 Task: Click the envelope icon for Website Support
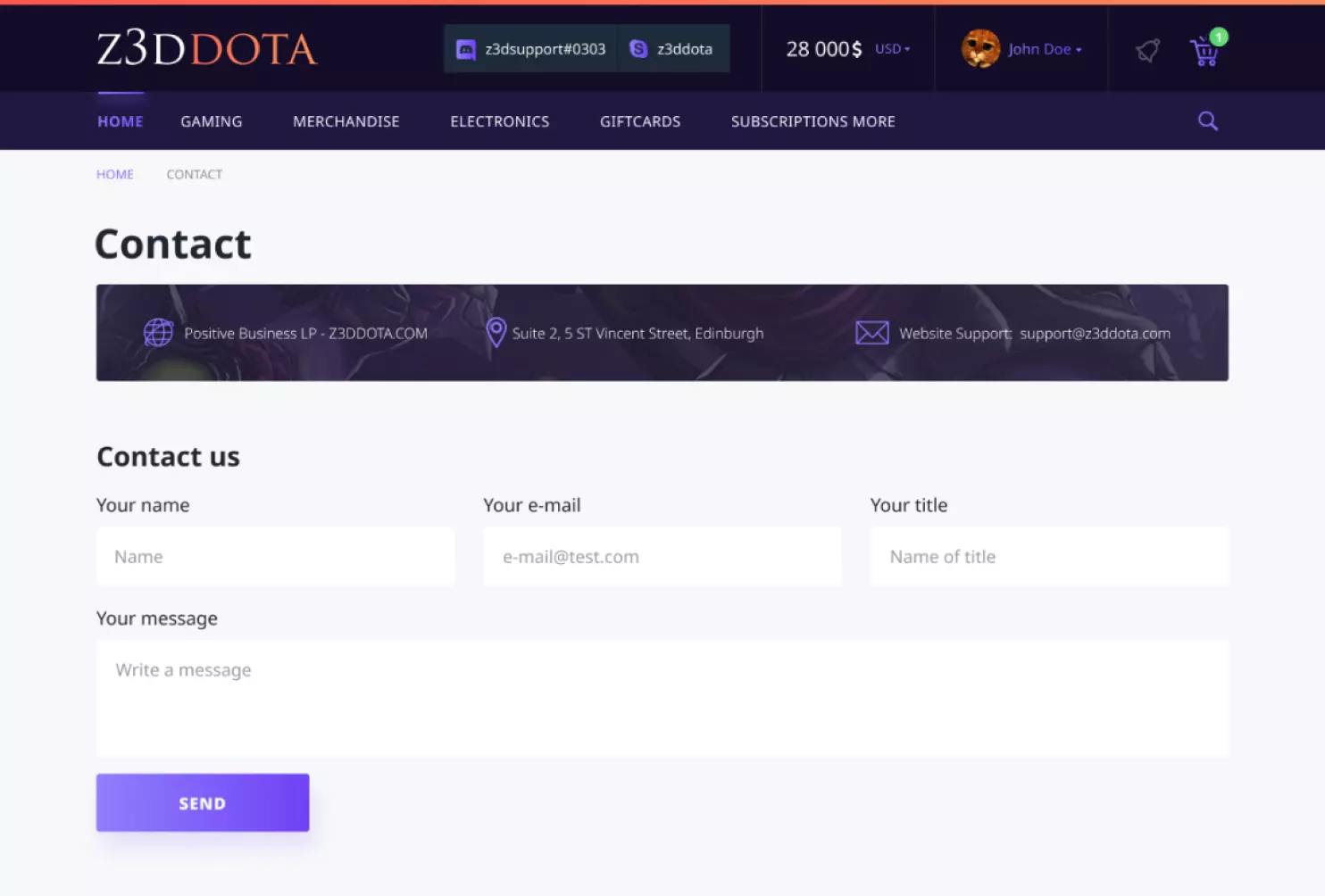coord(871,333)
